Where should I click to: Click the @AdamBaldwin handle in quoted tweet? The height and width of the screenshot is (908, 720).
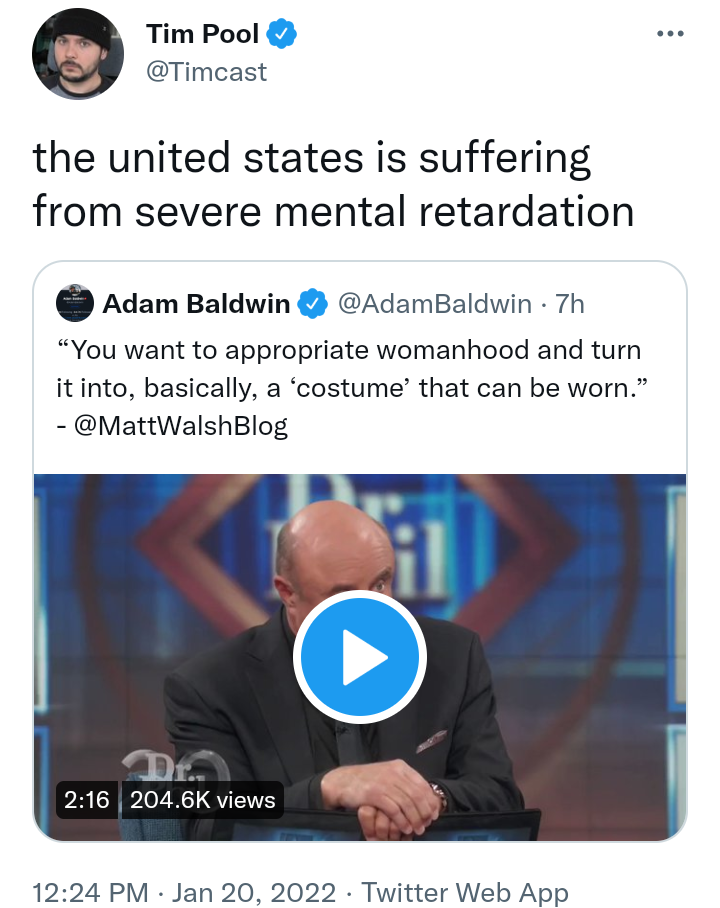click(x=434, y=304)
